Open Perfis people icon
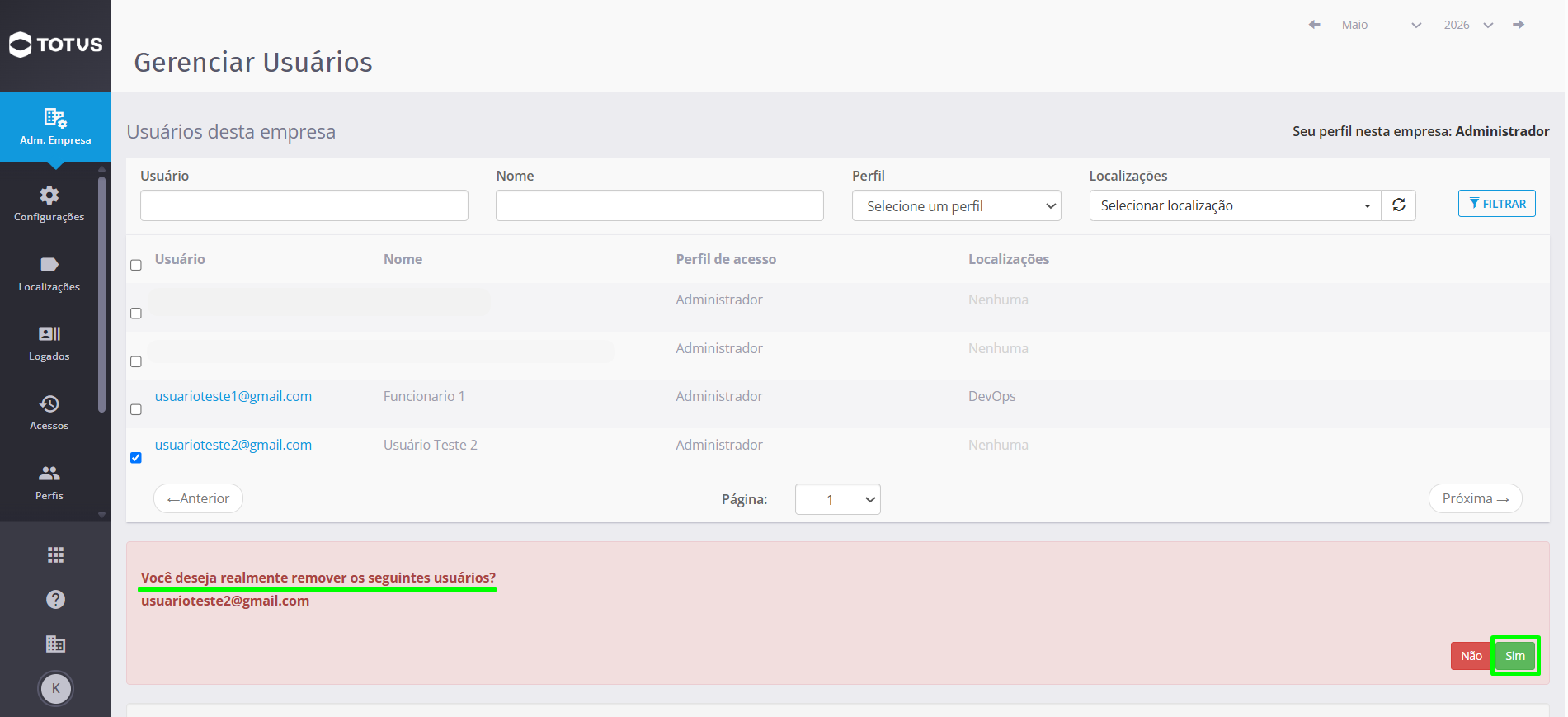 point(49,473)
